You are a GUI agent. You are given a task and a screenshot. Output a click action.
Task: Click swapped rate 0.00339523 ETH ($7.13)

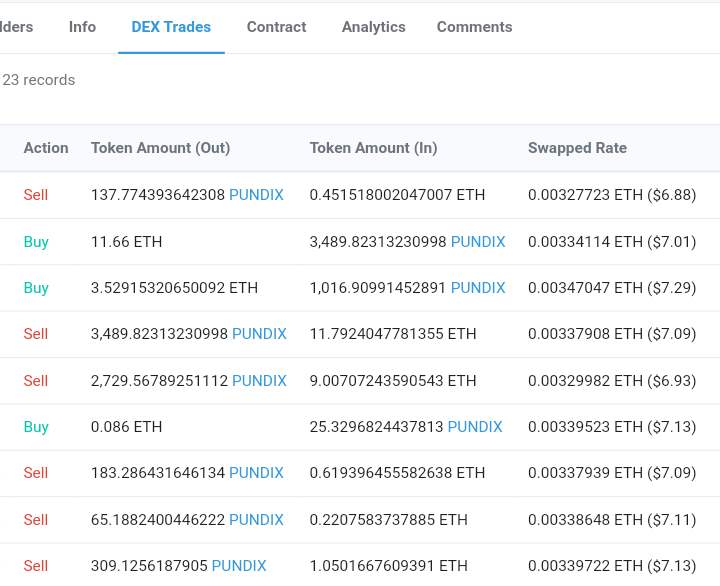pos(612,427)
